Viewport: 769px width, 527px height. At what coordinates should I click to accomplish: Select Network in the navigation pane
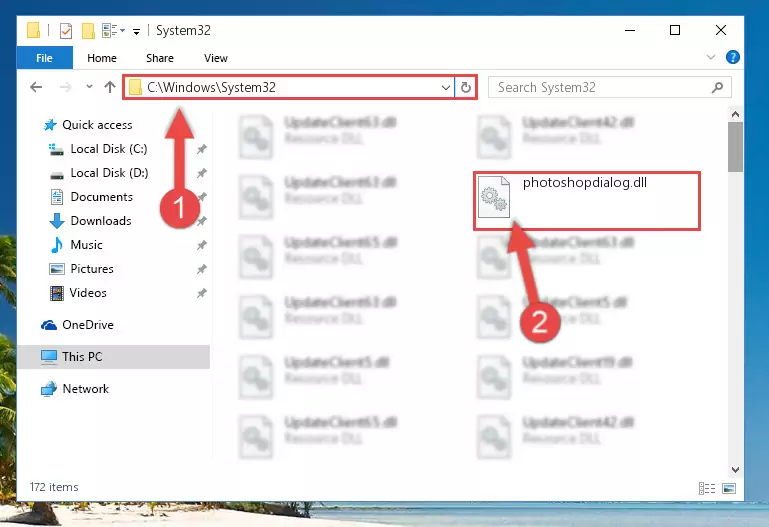pyautogui.click(x=85, y=389)
